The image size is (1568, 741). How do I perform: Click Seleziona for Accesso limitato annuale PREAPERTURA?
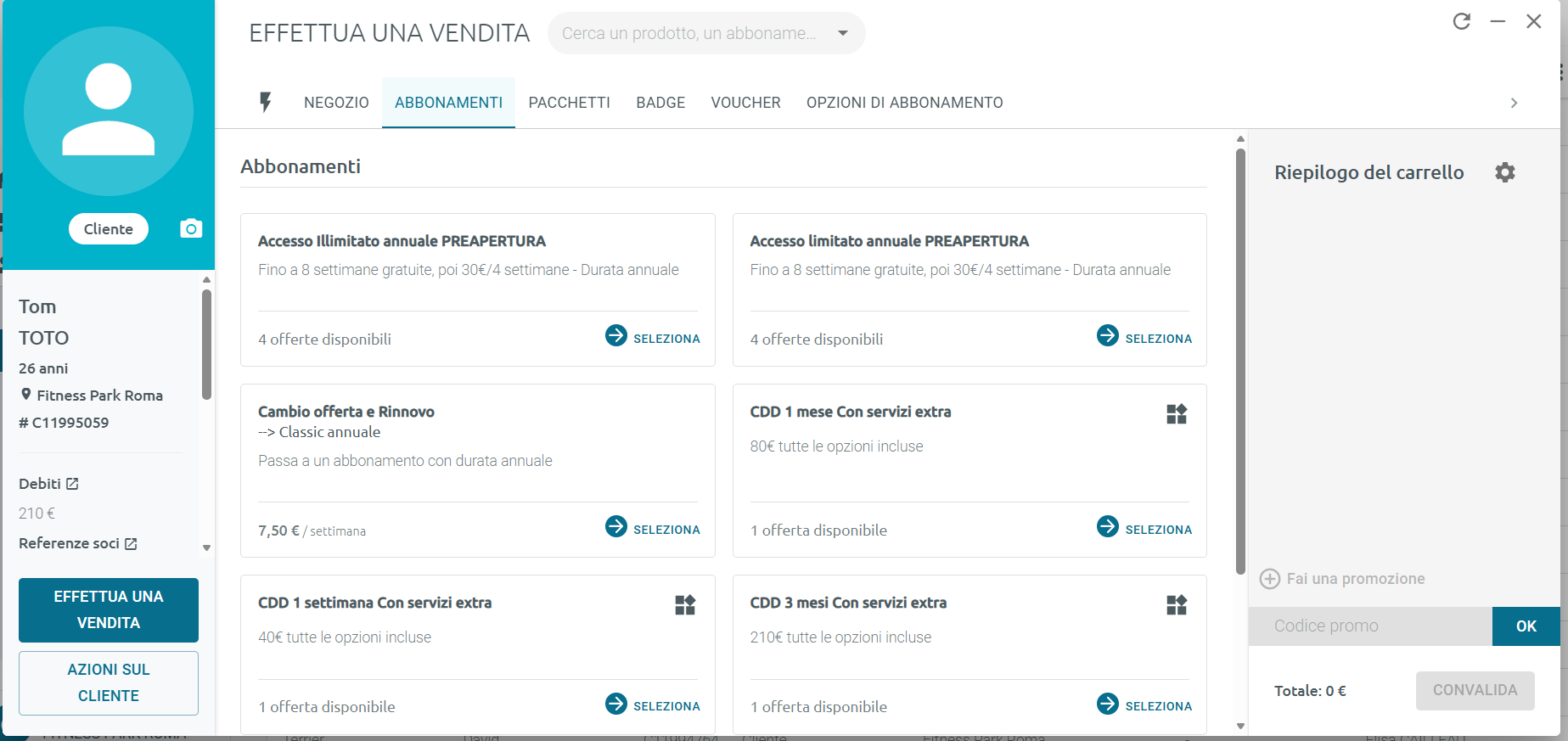tap(1158, 339)
